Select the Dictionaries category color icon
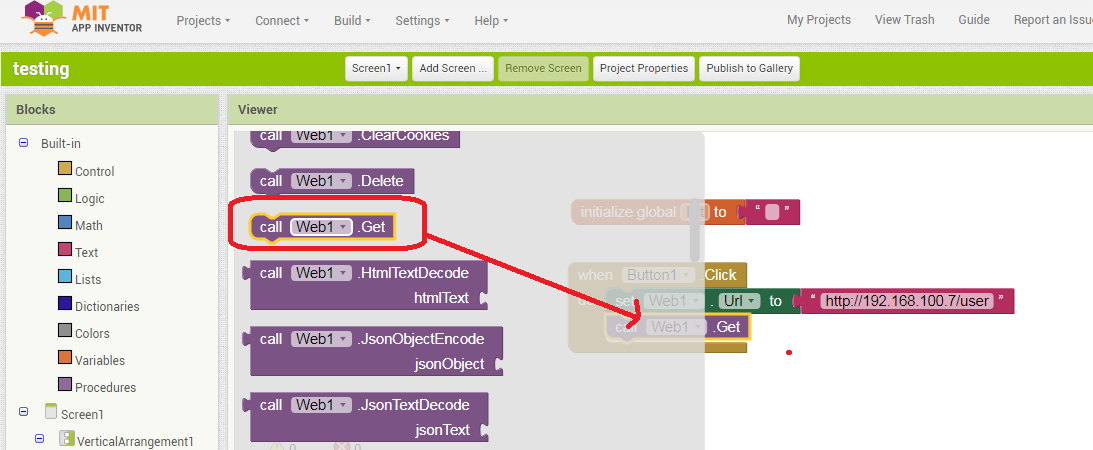The image size is (1093, 450). point(65,304)
